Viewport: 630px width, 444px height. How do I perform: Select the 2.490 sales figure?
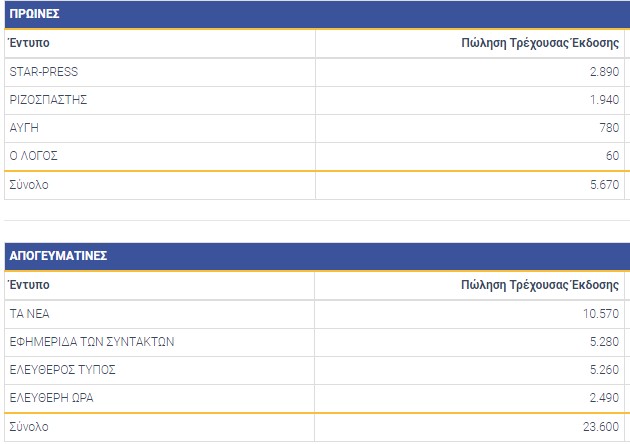603,398
